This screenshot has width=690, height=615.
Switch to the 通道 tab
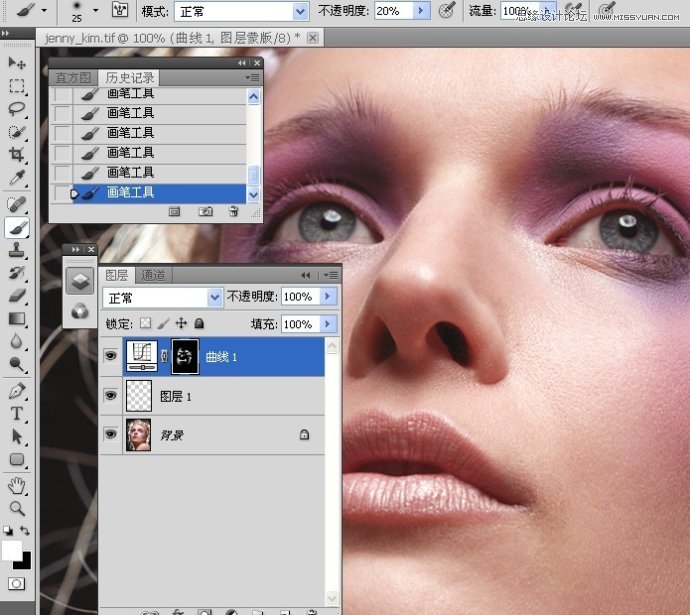[153, 275]
